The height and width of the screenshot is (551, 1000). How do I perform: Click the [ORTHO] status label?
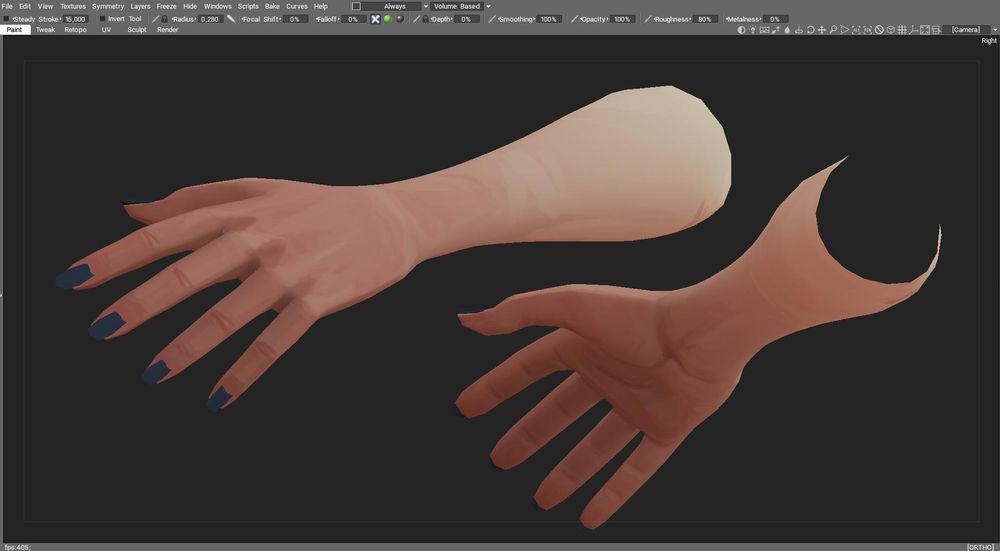[x=980, y=547]
